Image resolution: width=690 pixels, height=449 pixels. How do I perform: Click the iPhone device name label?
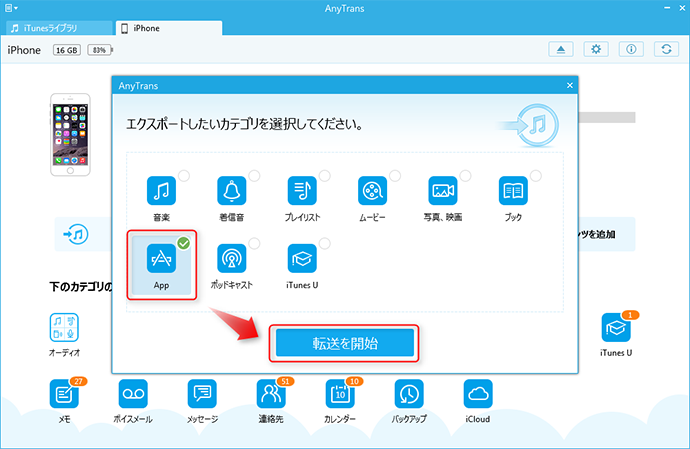pos(24,50)
